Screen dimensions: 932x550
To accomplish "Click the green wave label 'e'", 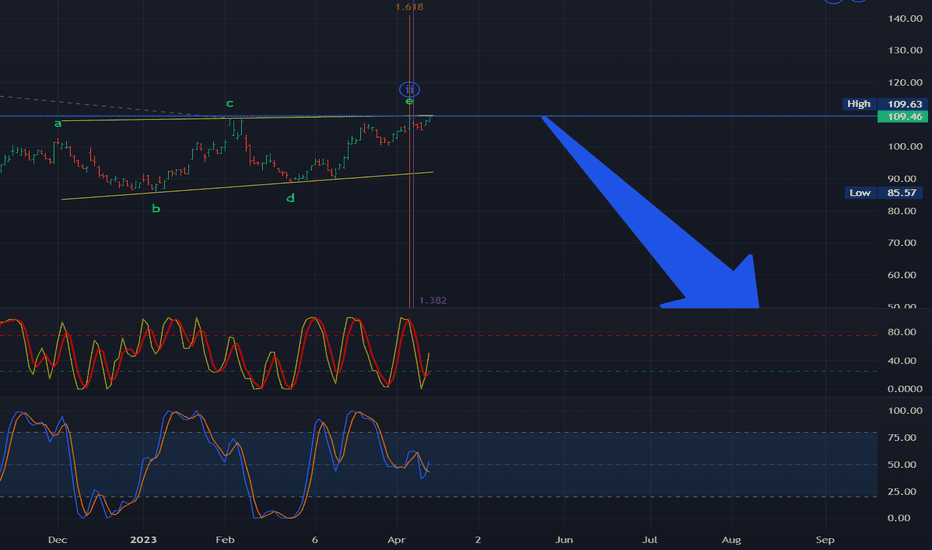I will tap(409, 102).
